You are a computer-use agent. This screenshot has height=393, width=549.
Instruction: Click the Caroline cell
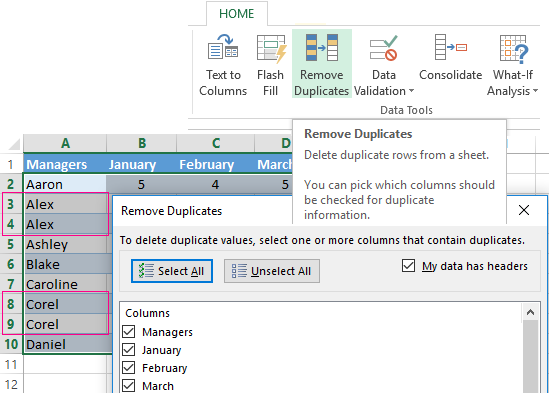click(65, 284)
